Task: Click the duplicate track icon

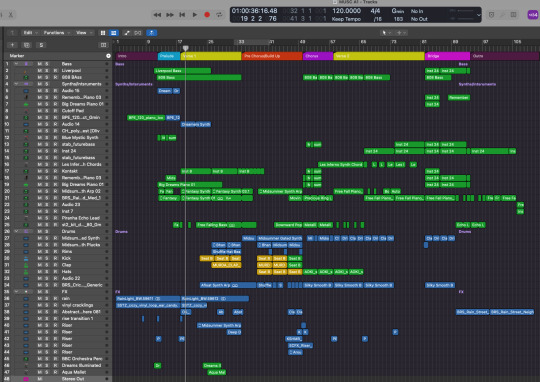Action: point(27,45)
